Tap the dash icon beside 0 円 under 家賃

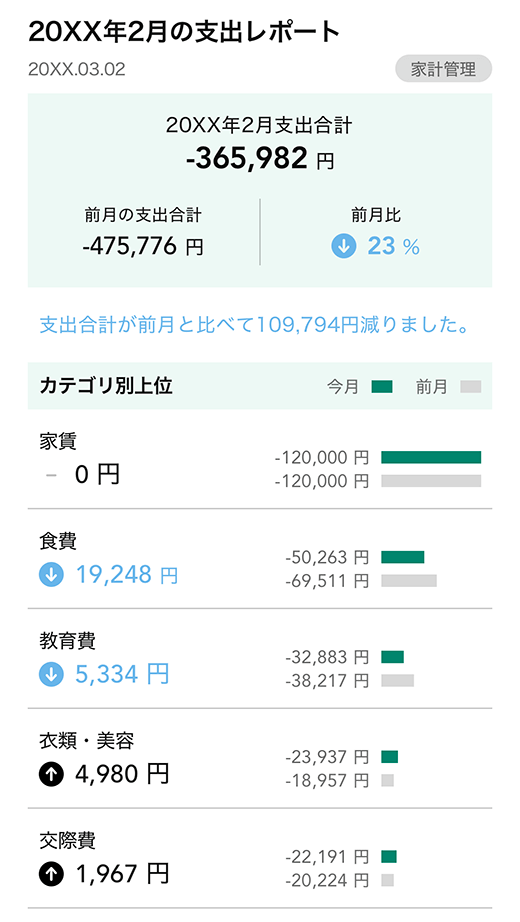(x=51, y=474)
